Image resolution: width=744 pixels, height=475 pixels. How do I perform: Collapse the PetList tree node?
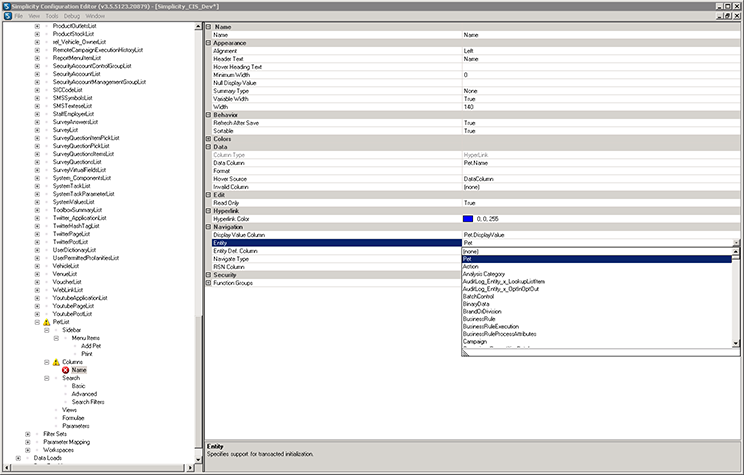coord(37,322)
